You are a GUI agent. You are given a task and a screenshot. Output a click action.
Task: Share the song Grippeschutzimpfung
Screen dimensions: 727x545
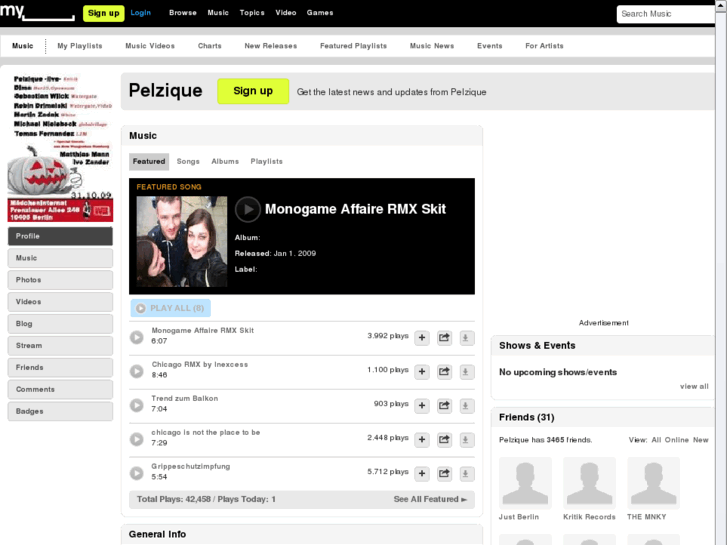pos(444,474)
